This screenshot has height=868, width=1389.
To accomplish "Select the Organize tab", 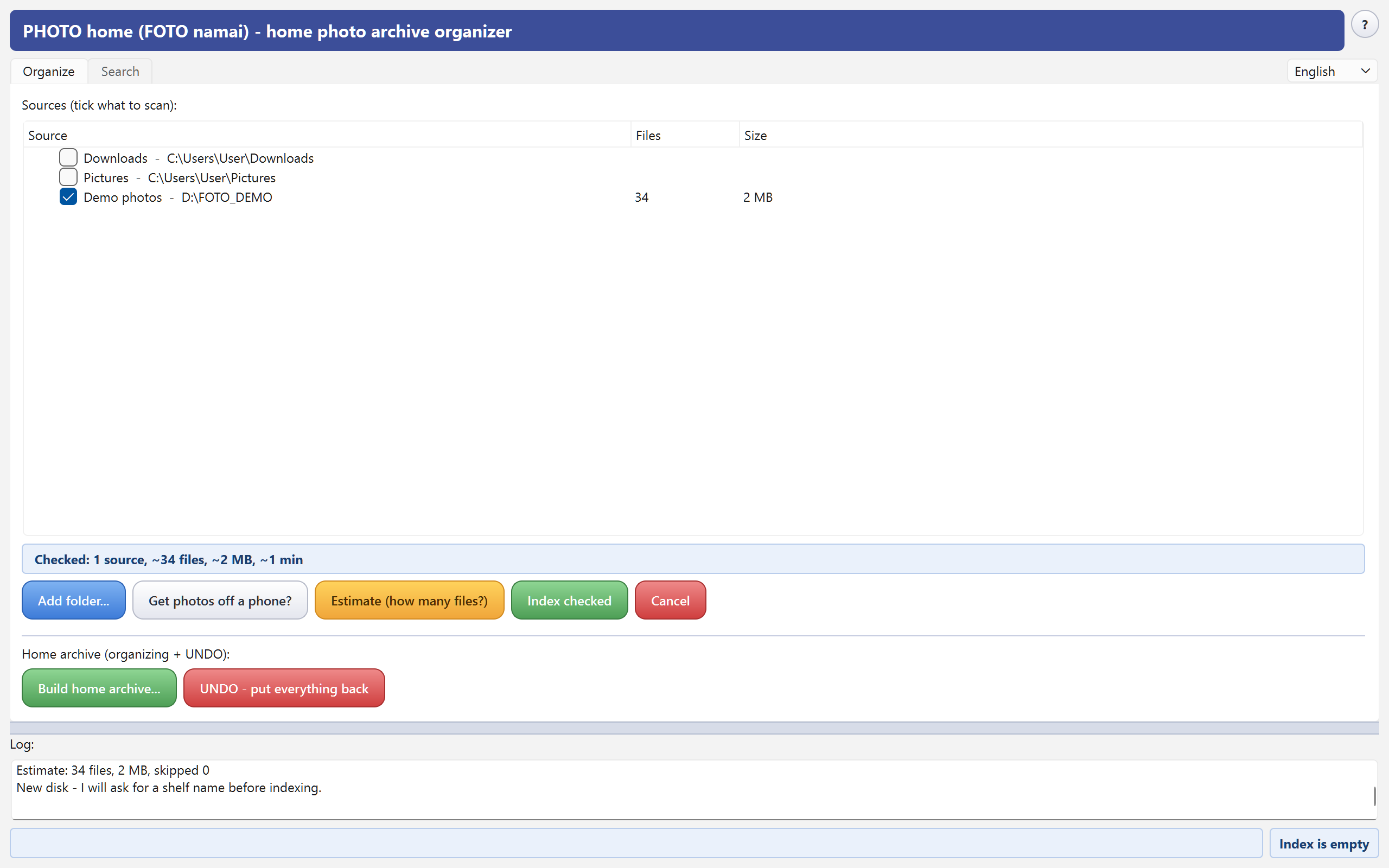I will [49, 71].
